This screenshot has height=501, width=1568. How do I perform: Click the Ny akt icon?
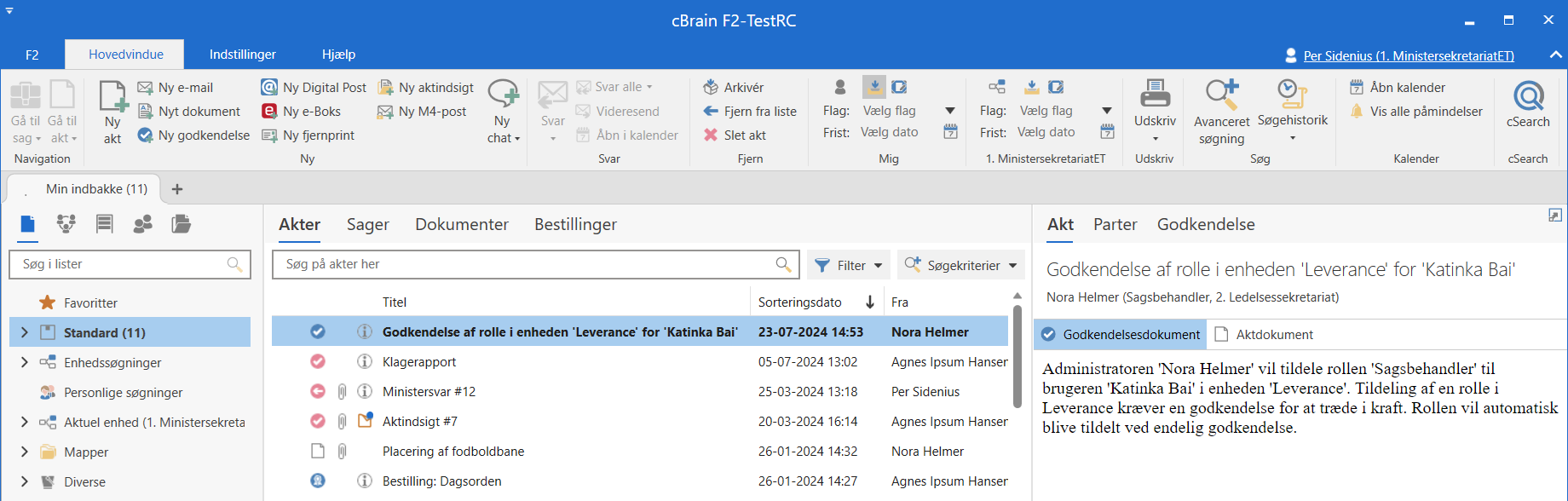[x=112, y=98]
